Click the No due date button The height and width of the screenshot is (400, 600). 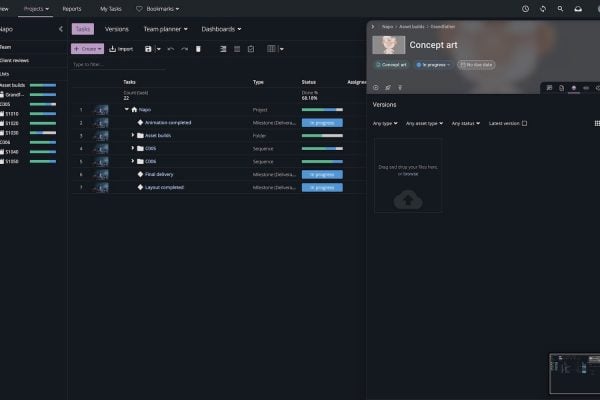pos(479,64)
